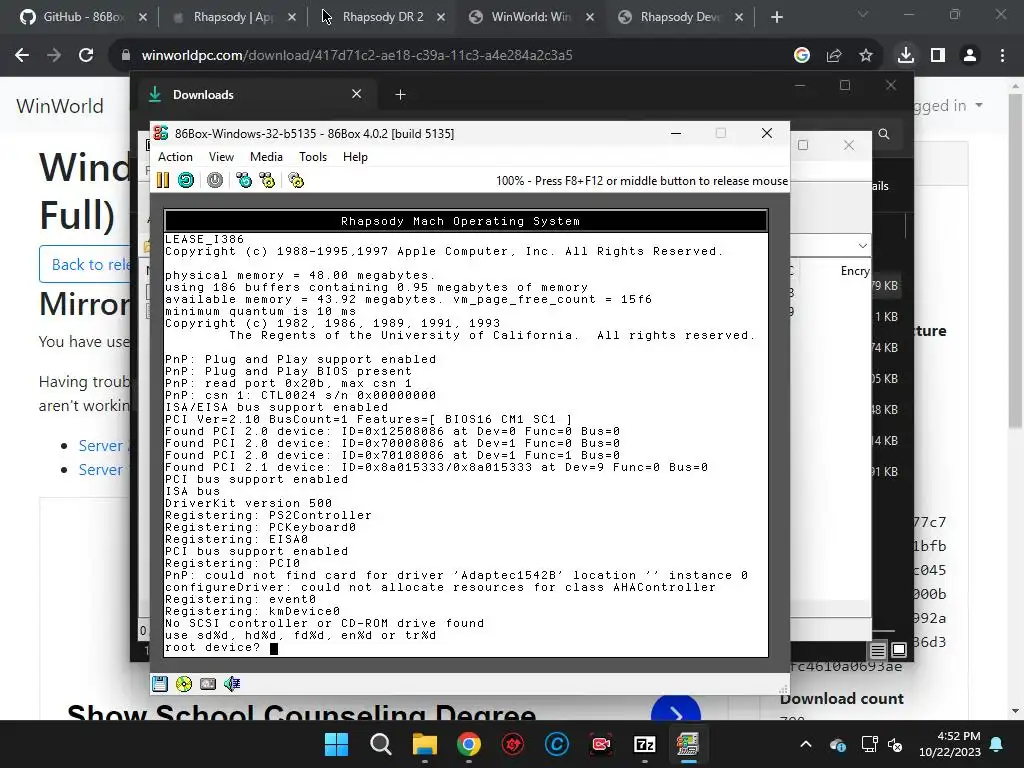Add a new tab in File Explorer window
This screenshot has height=768, width=1024.
400,95
